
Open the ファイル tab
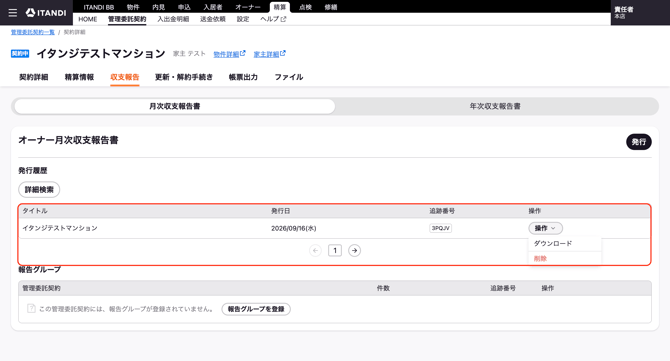(289, 77)
